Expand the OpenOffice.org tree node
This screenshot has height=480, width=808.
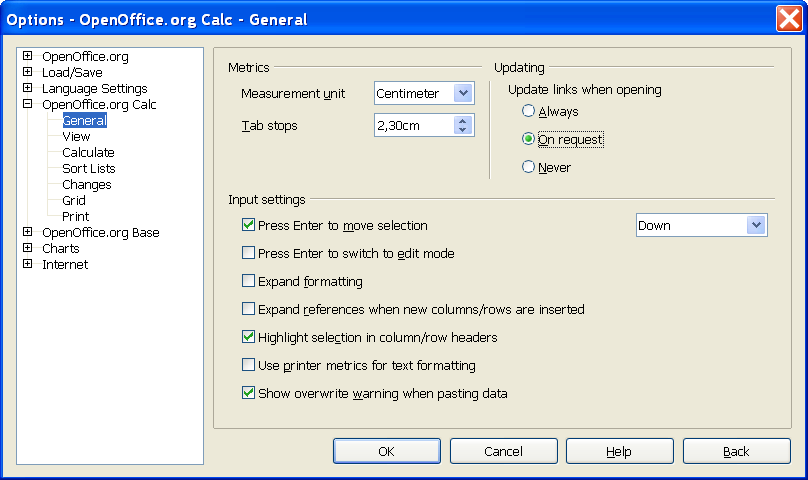(x=28, y=56)
